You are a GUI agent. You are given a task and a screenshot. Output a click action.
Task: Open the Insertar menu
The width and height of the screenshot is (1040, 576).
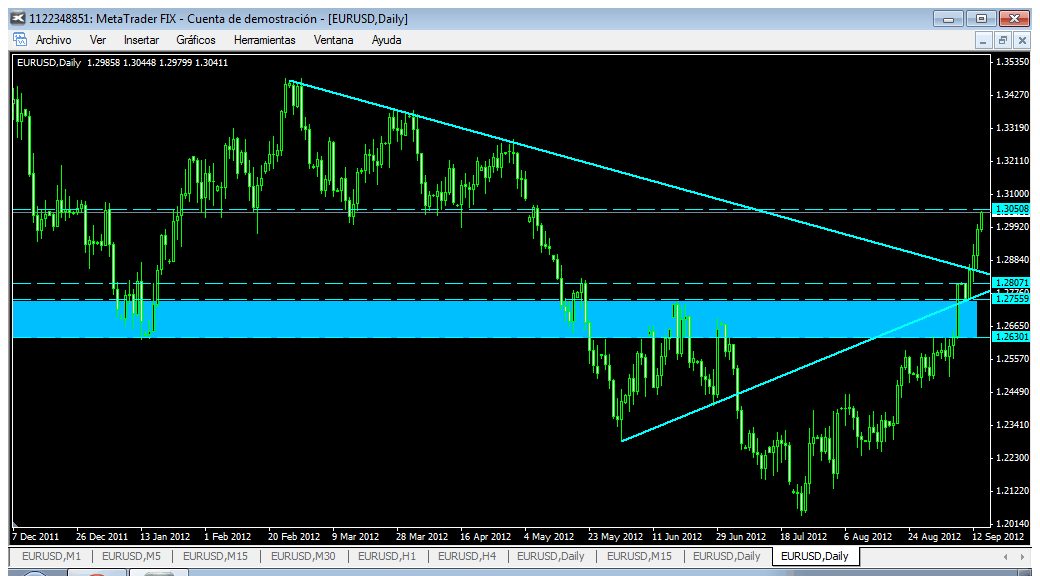(x=141, y=40)
